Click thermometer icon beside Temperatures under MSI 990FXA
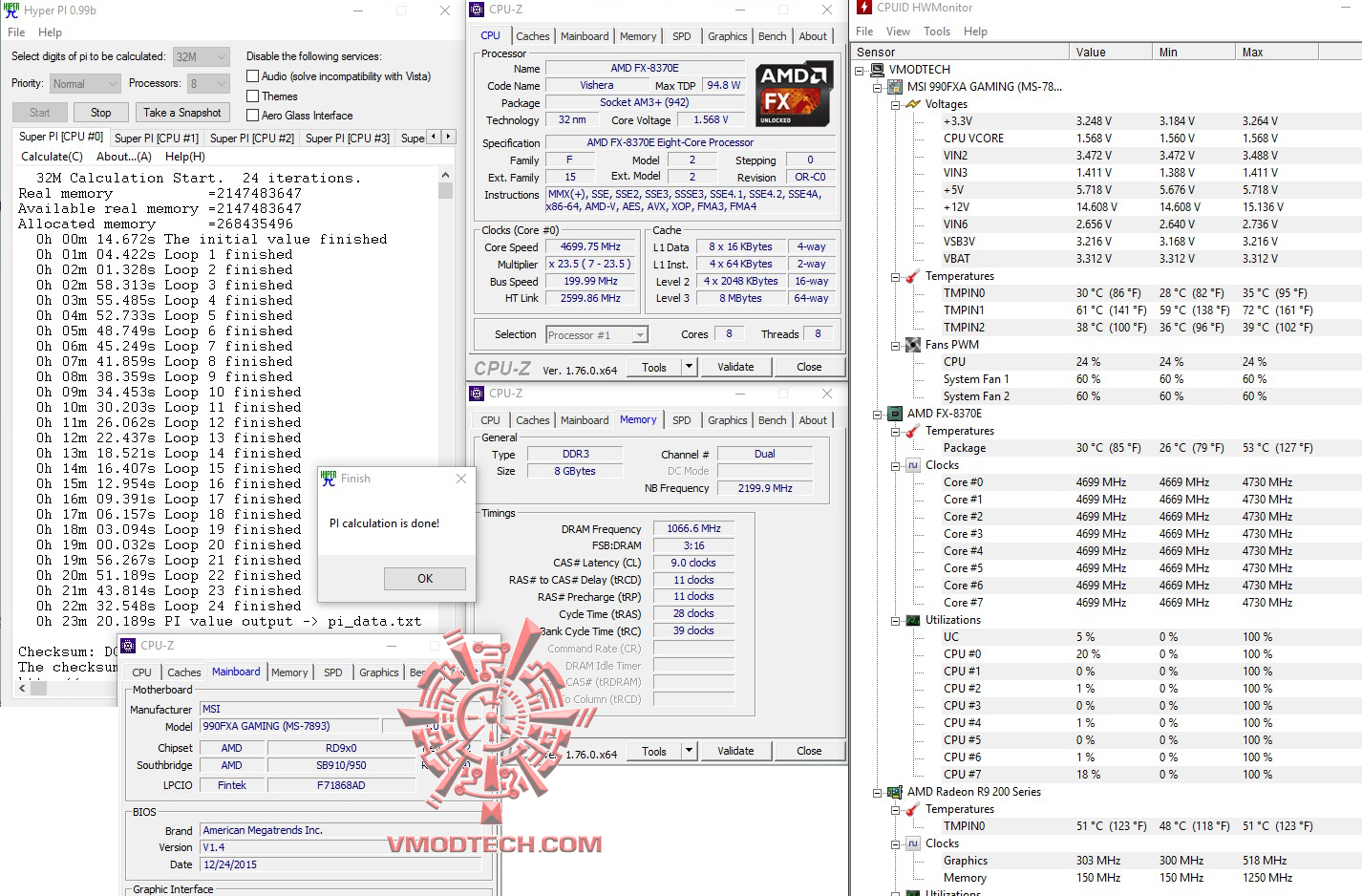 913,276
